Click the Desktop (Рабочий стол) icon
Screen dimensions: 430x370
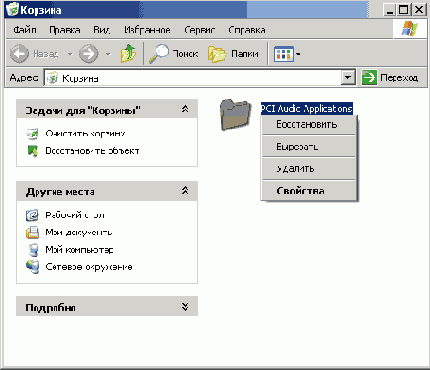(32, 215)
